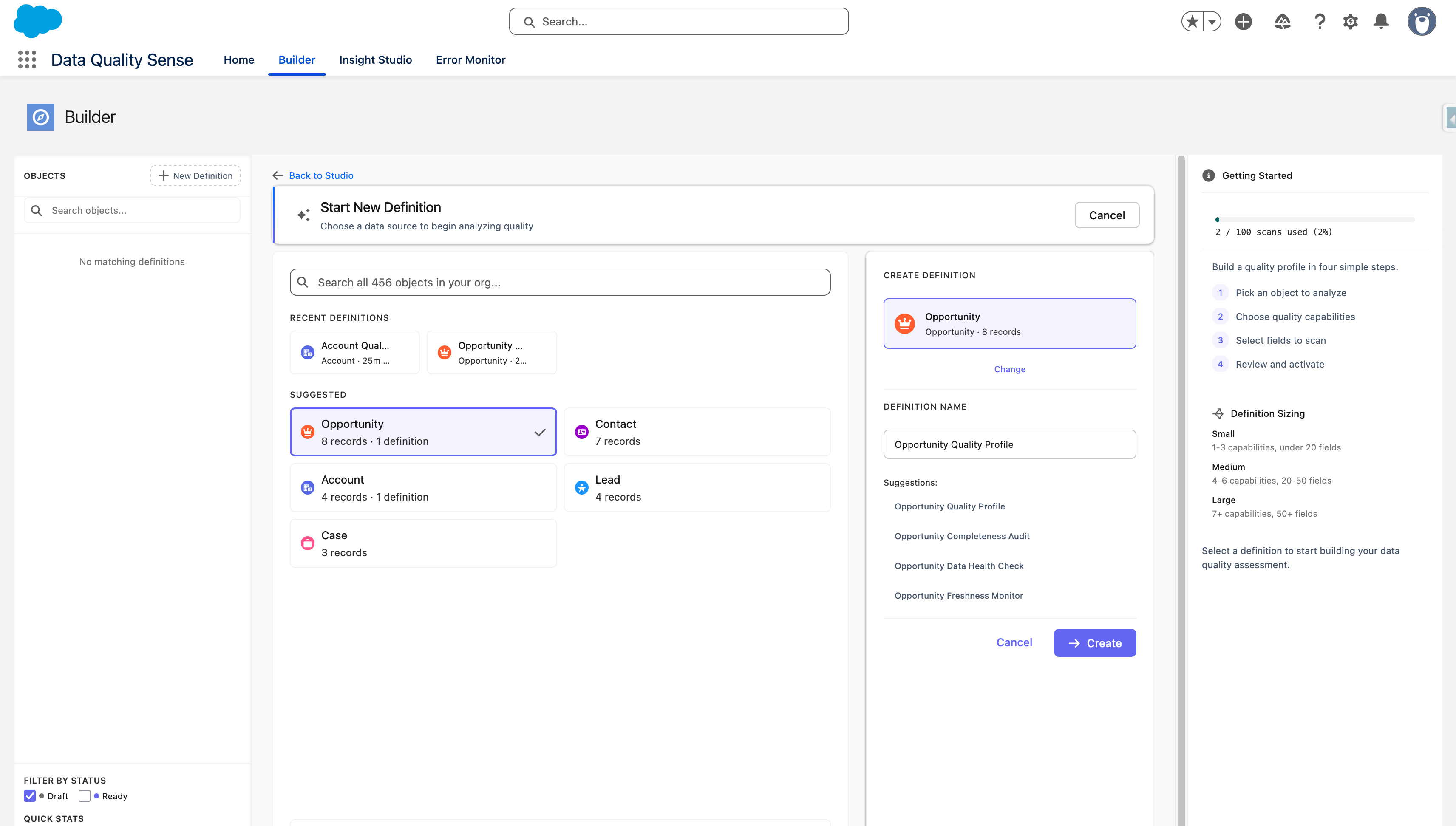Click the sparkle icon beside Start New Definition
Screen dimensions: 1456x826
(303, 215)
